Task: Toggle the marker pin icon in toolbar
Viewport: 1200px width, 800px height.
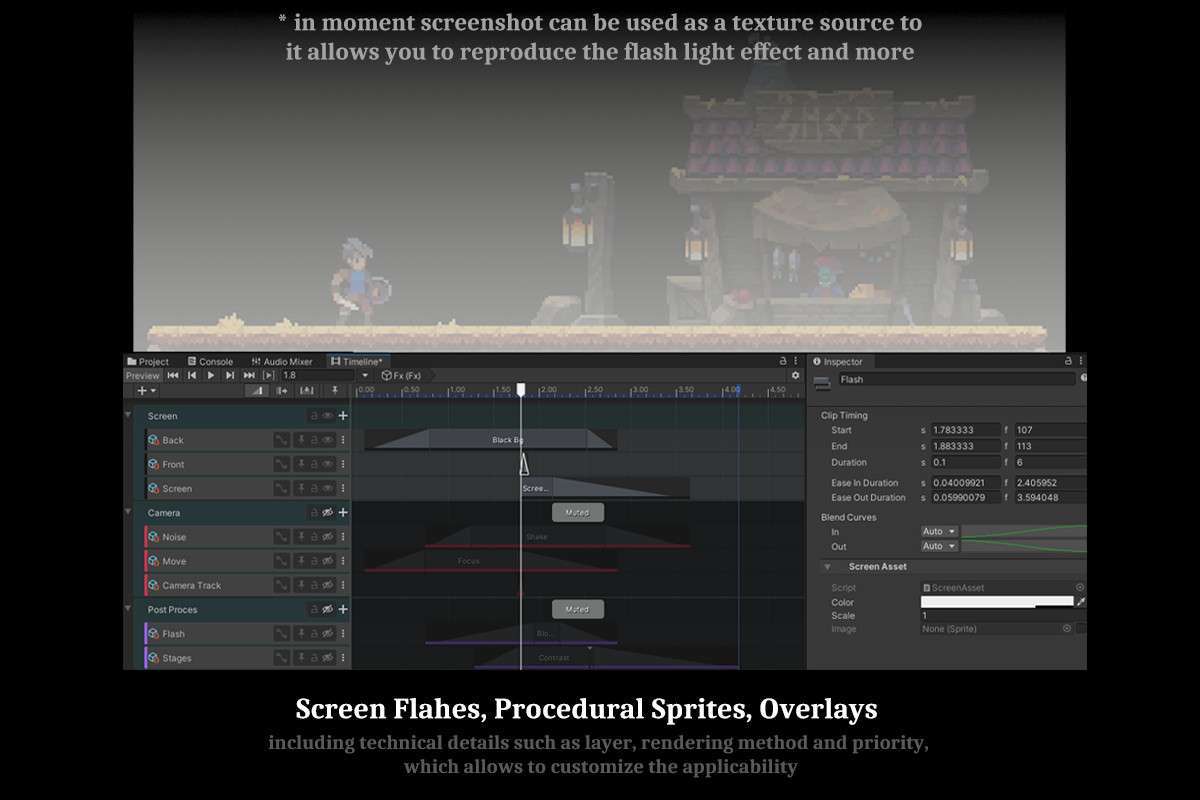Action: (x=335, y=390)
